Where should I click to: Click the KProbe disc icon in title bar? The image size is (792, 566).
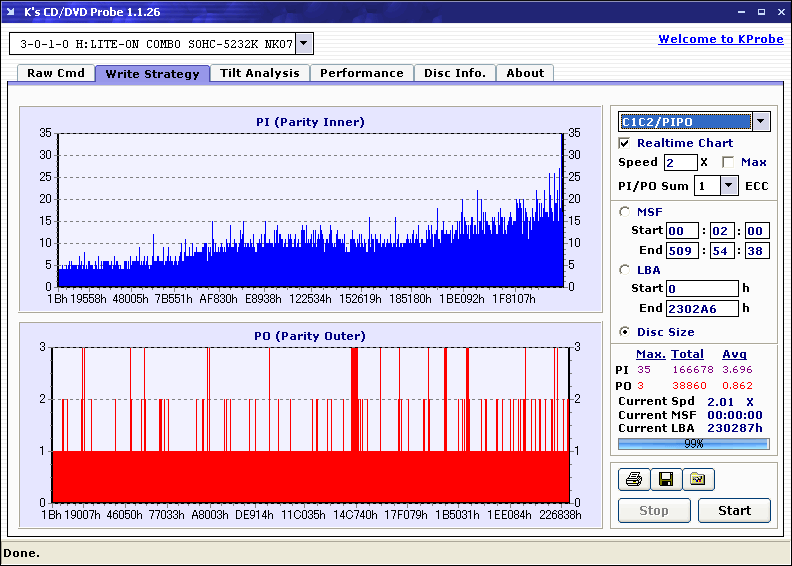10,12
